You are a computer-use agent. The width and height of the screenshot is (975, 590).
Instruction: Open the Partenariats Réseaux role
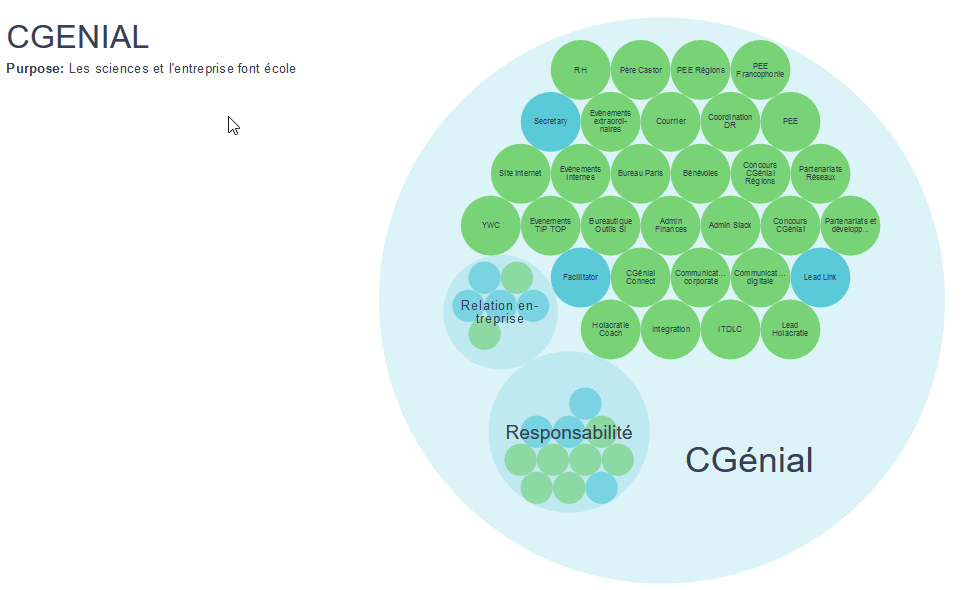[820, 173]
